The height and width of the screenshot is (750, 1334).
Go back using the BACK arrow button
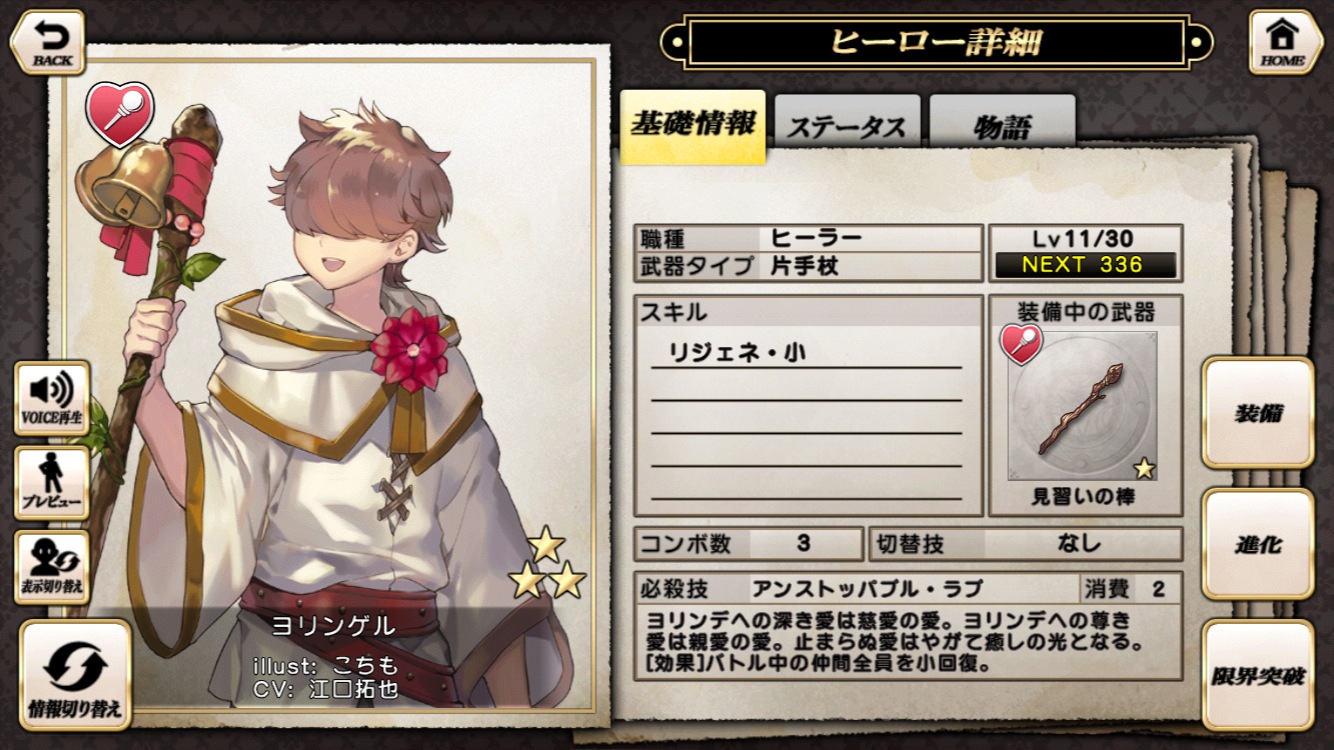point(47,42)
